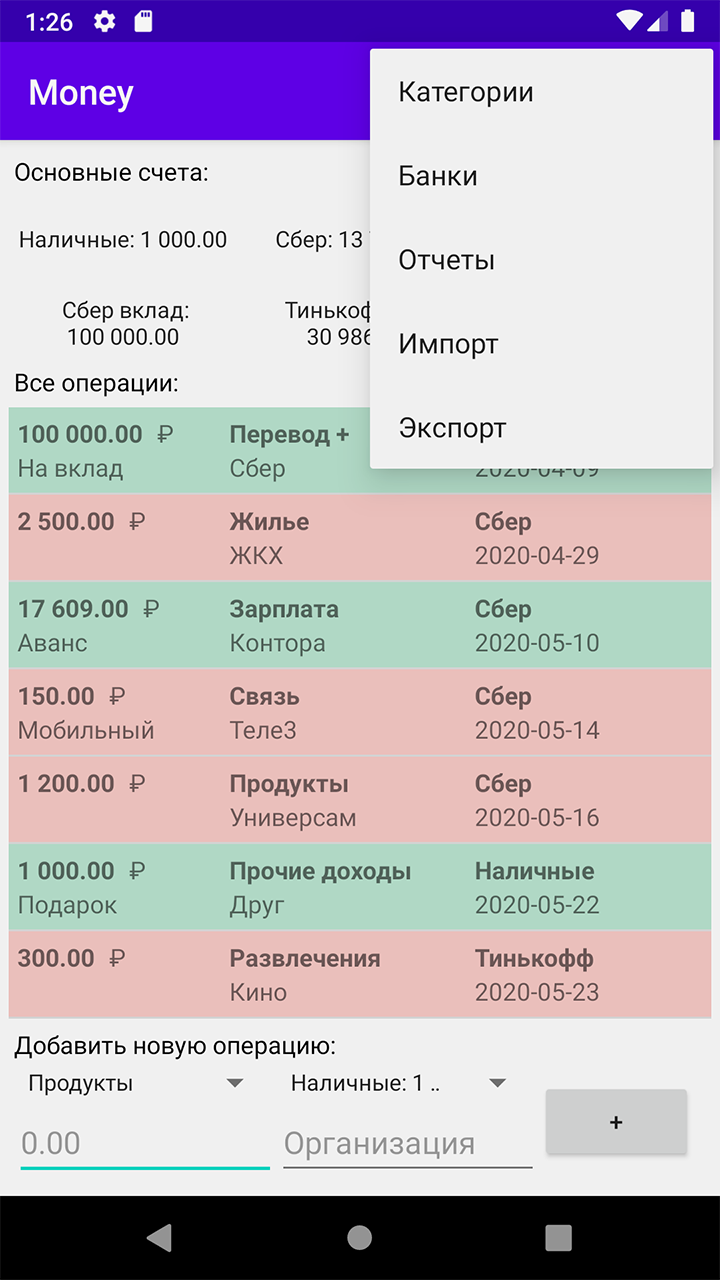This screenshot has height=1280, width=720.
Task: Focus the Организация input field
Action: pos(408,1144)
